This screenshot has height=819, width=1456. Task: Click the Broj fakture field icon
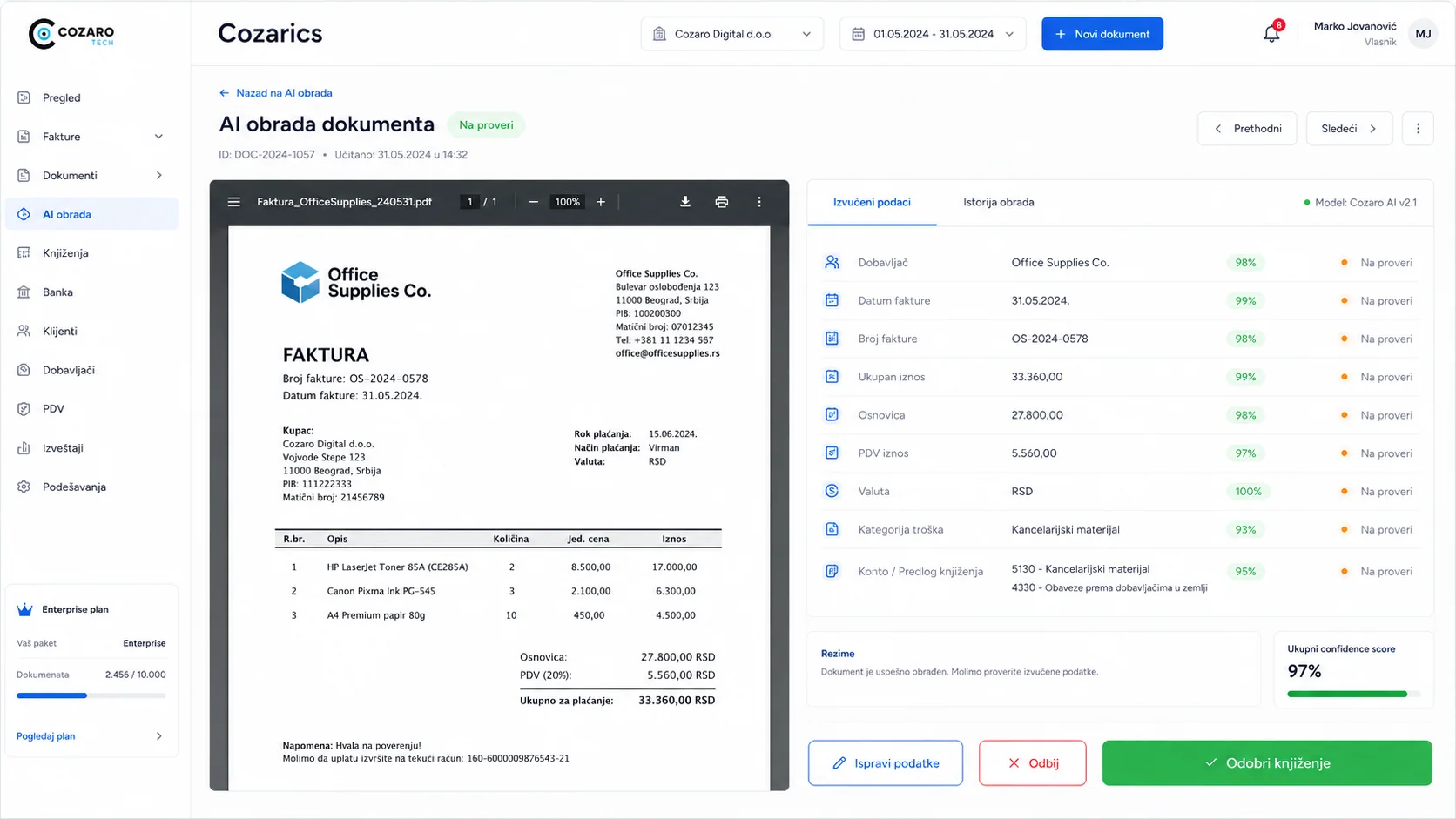point(832,339)
